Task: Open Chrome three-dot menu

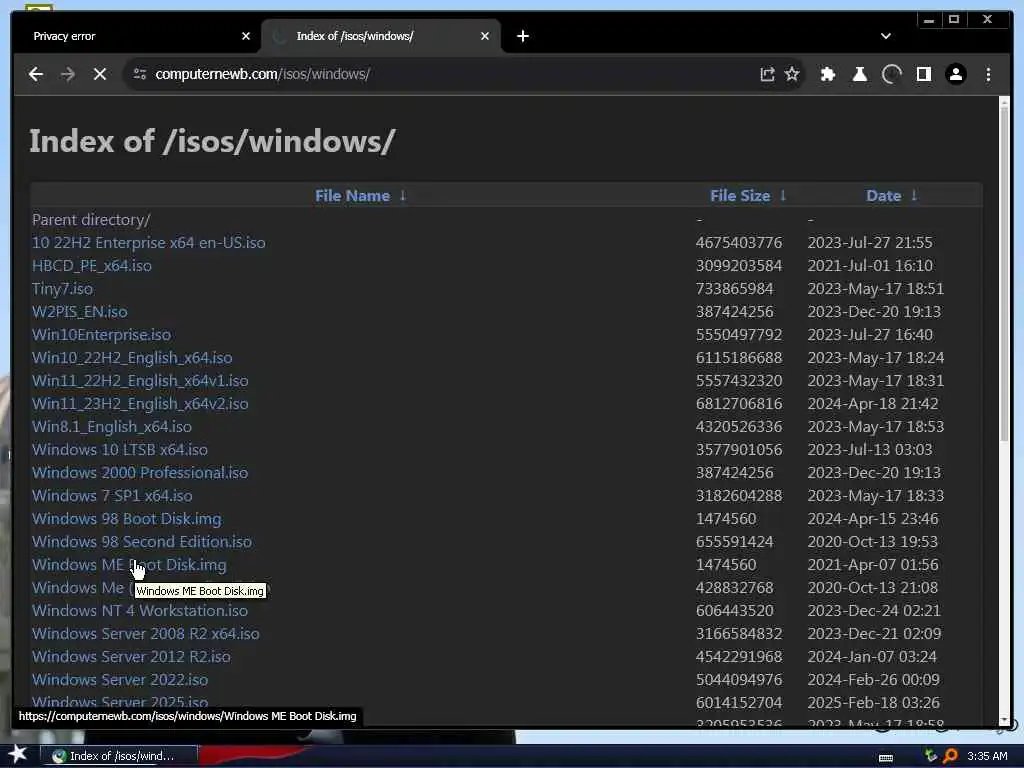Action: [x=988, y=74]
